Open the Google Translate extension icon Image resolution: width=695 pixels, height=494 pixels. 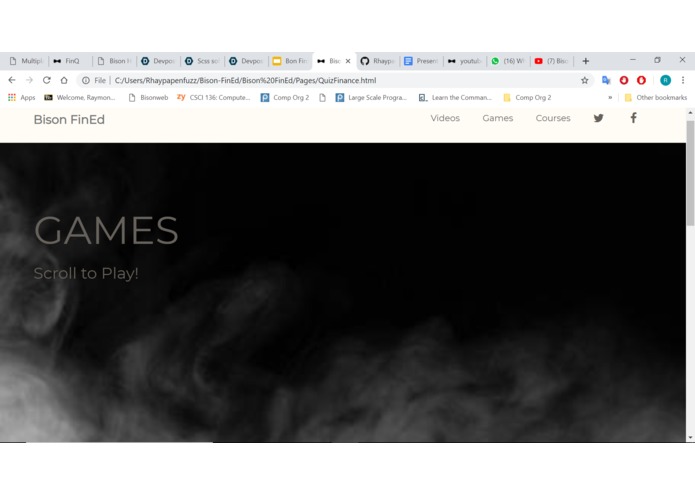point(606,80)
